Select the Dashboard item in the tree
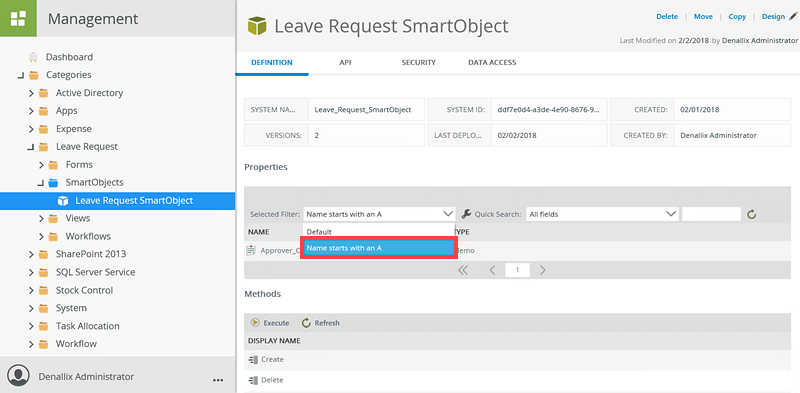 69,57
